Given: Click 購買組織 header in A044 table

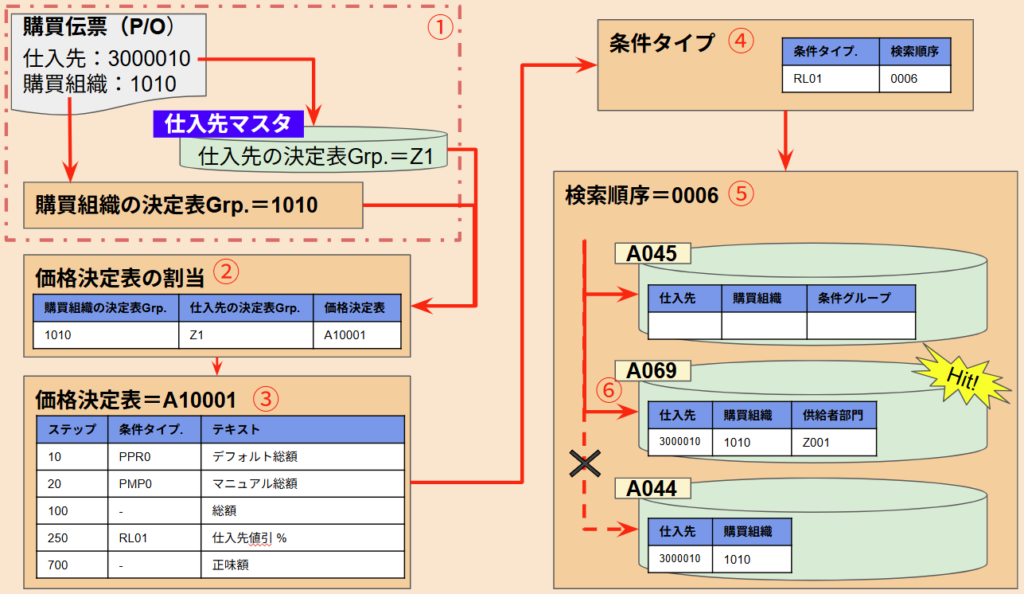Looking at the screenshot, I should 752,532.
